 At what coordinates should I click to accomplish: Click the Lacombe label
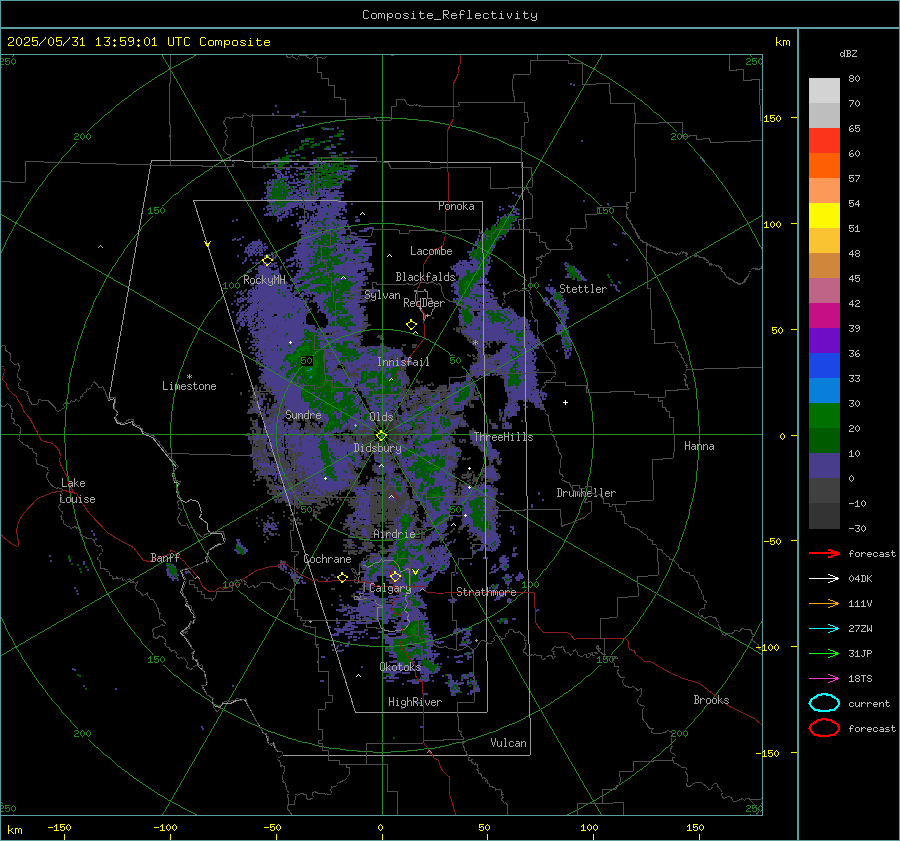[x=431, y=251]
